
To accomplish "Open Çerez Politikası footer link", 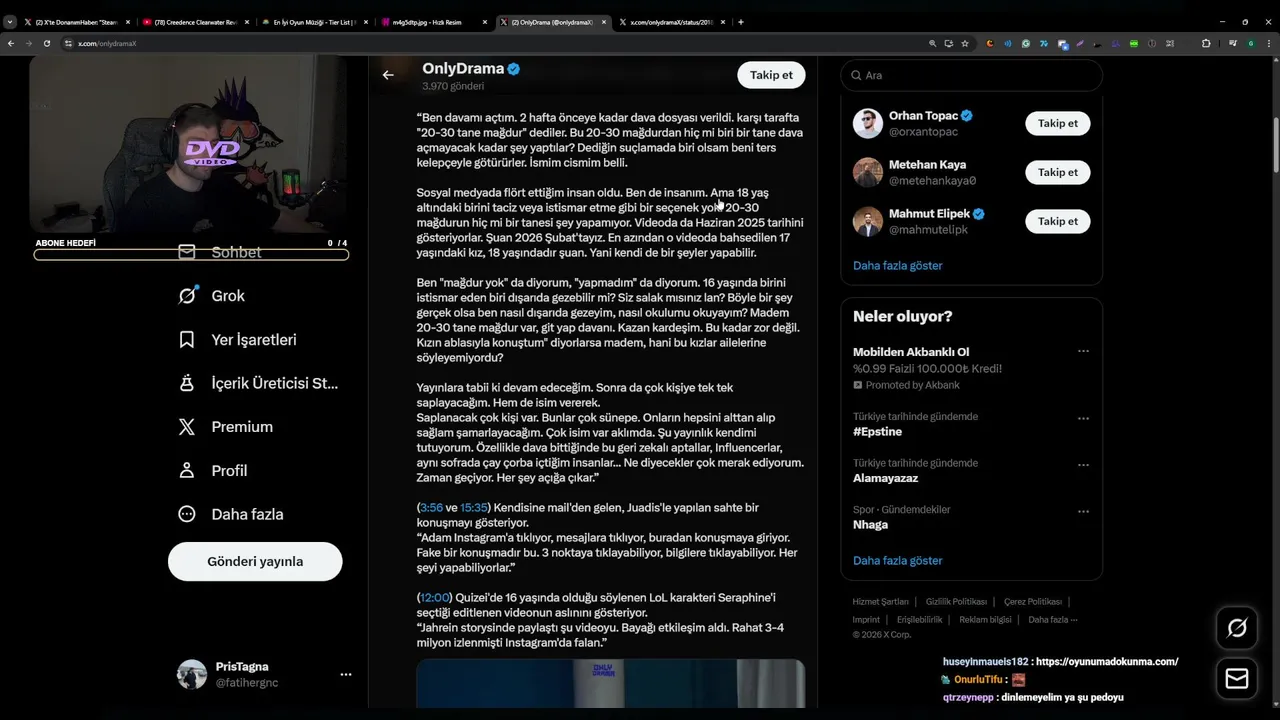I will [x=1032, y=602].
